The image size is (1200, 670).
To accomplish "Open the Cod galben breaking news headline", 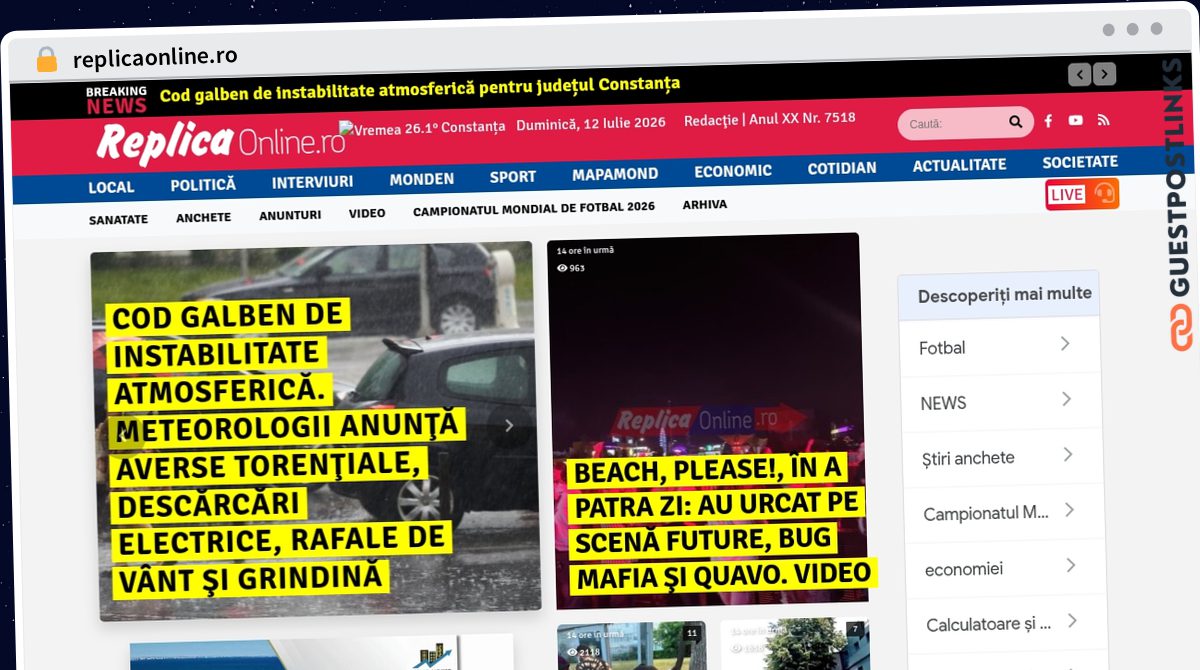I will tap(420, 90).
